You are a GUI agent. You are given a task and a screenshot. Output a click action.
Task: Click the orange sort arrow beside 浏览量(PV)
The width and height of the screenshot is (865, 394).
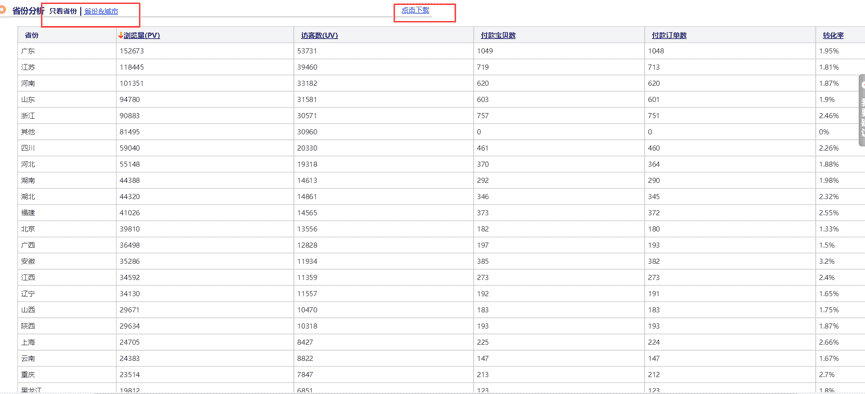(x=121, y=35)
